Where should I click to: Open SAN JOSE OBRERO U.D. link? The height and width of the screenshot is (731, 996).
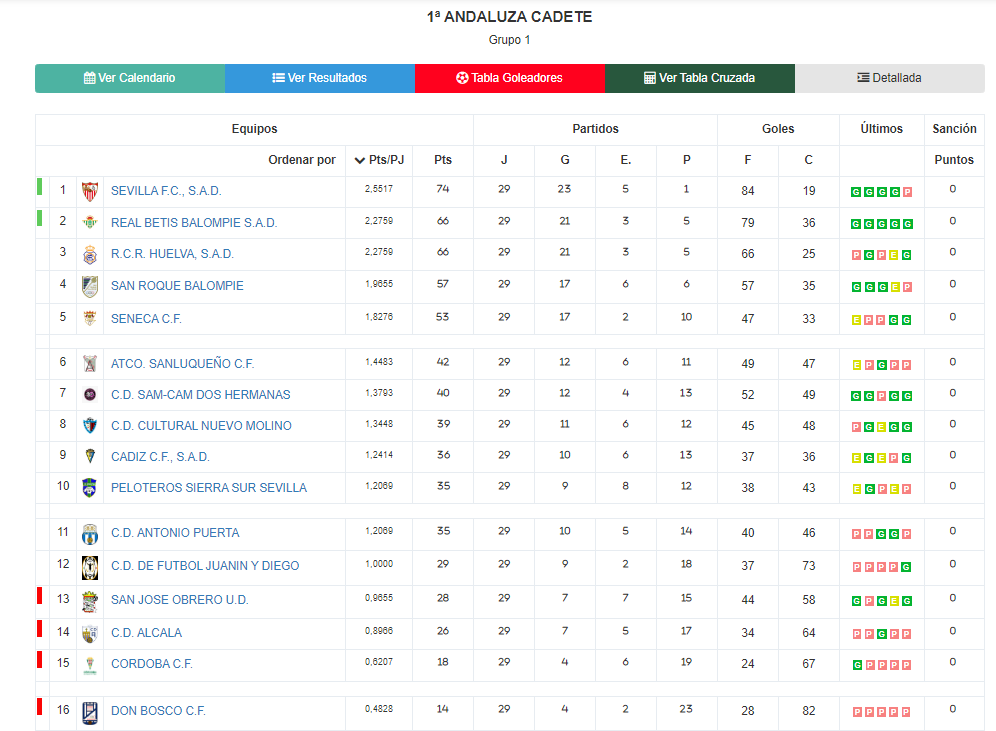coord(180,600)
